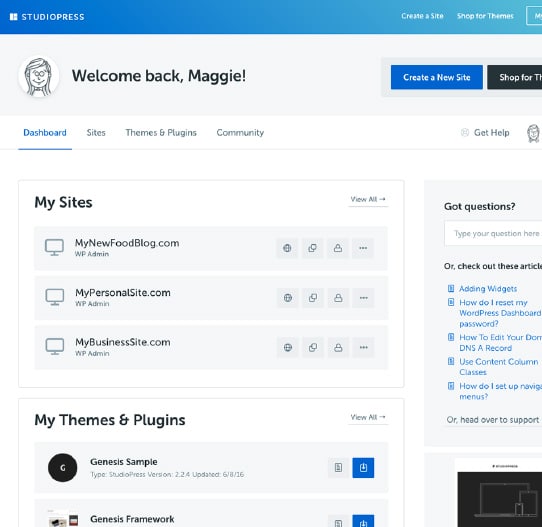Click monitor icon for MyBusinessSite.com

pos(55,347)
